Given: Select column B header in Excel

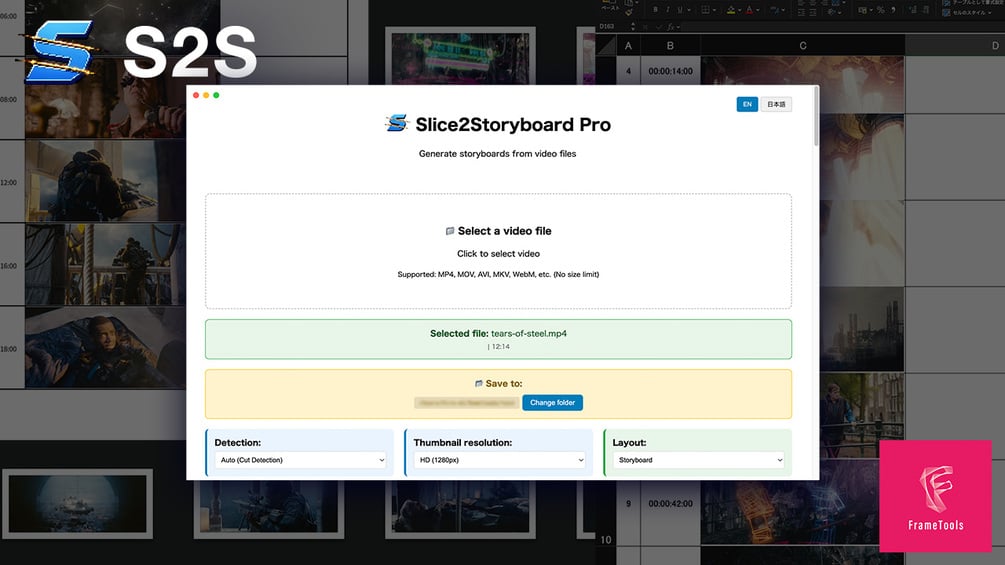Looking at the screenshot, I should coord(670,45).
